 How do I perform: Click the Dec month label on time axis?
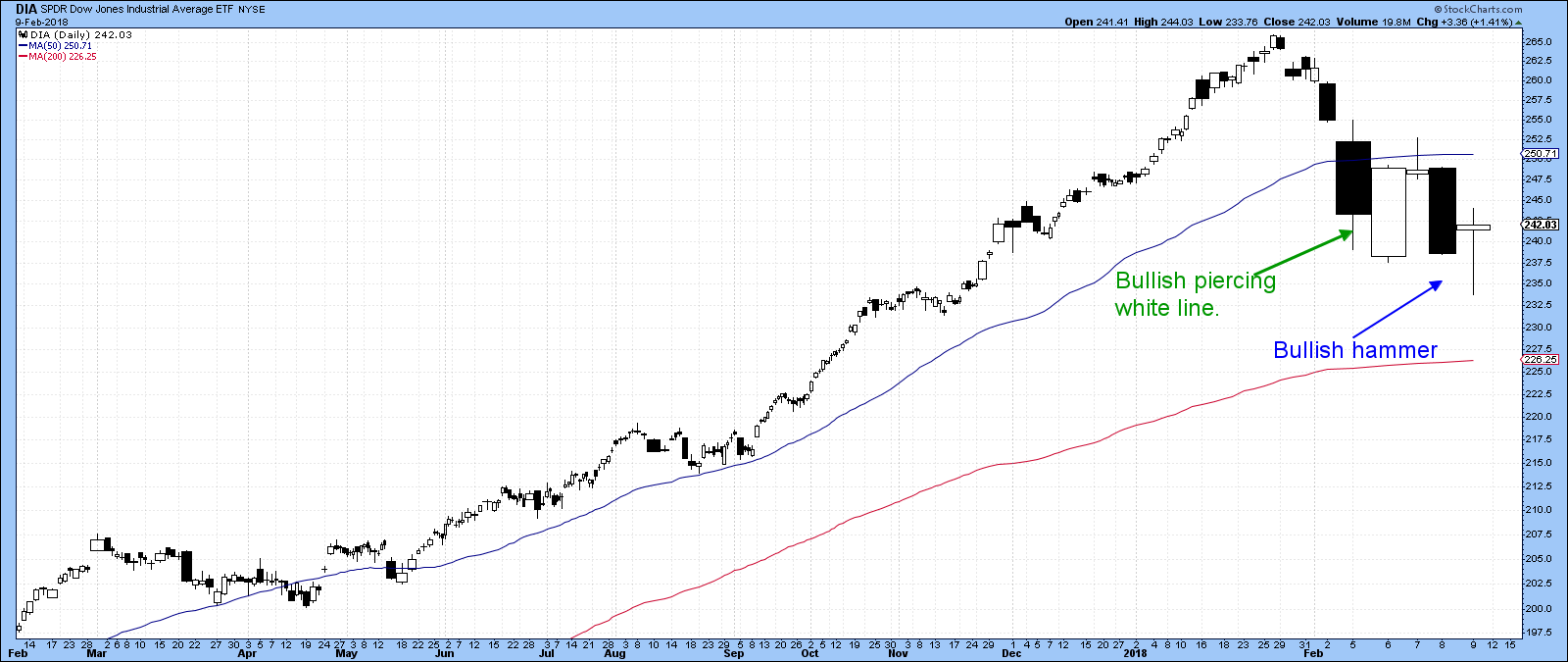point(1011,653)
